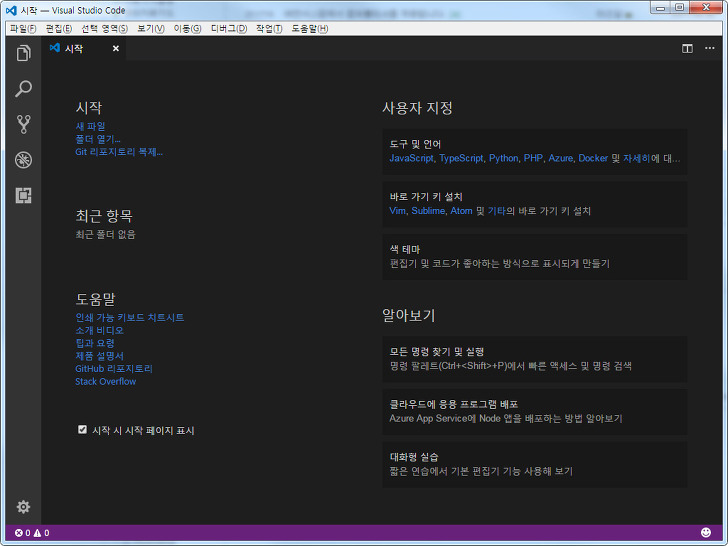Open 클라우드에 응용 프로그램 배포 card
This screenshot has width=728, height=546.
(535, 412)
